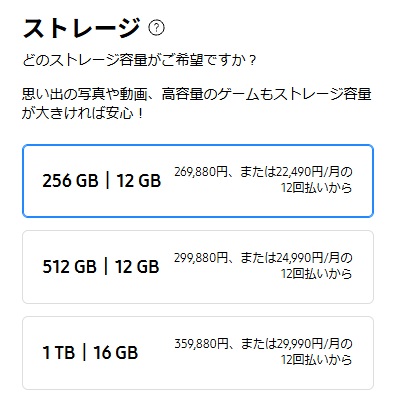Click the 思い出の写真や動画 description paragraph
406x401 pixels.
click(x=197, y=104)
